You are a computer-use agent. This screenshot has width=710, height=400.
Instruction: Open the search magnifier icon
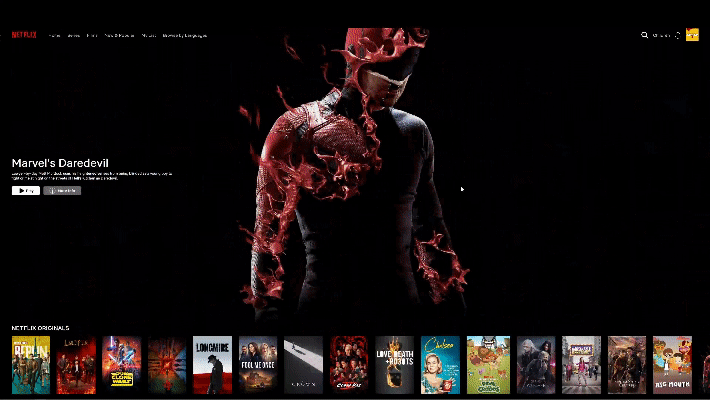(644, 35)
